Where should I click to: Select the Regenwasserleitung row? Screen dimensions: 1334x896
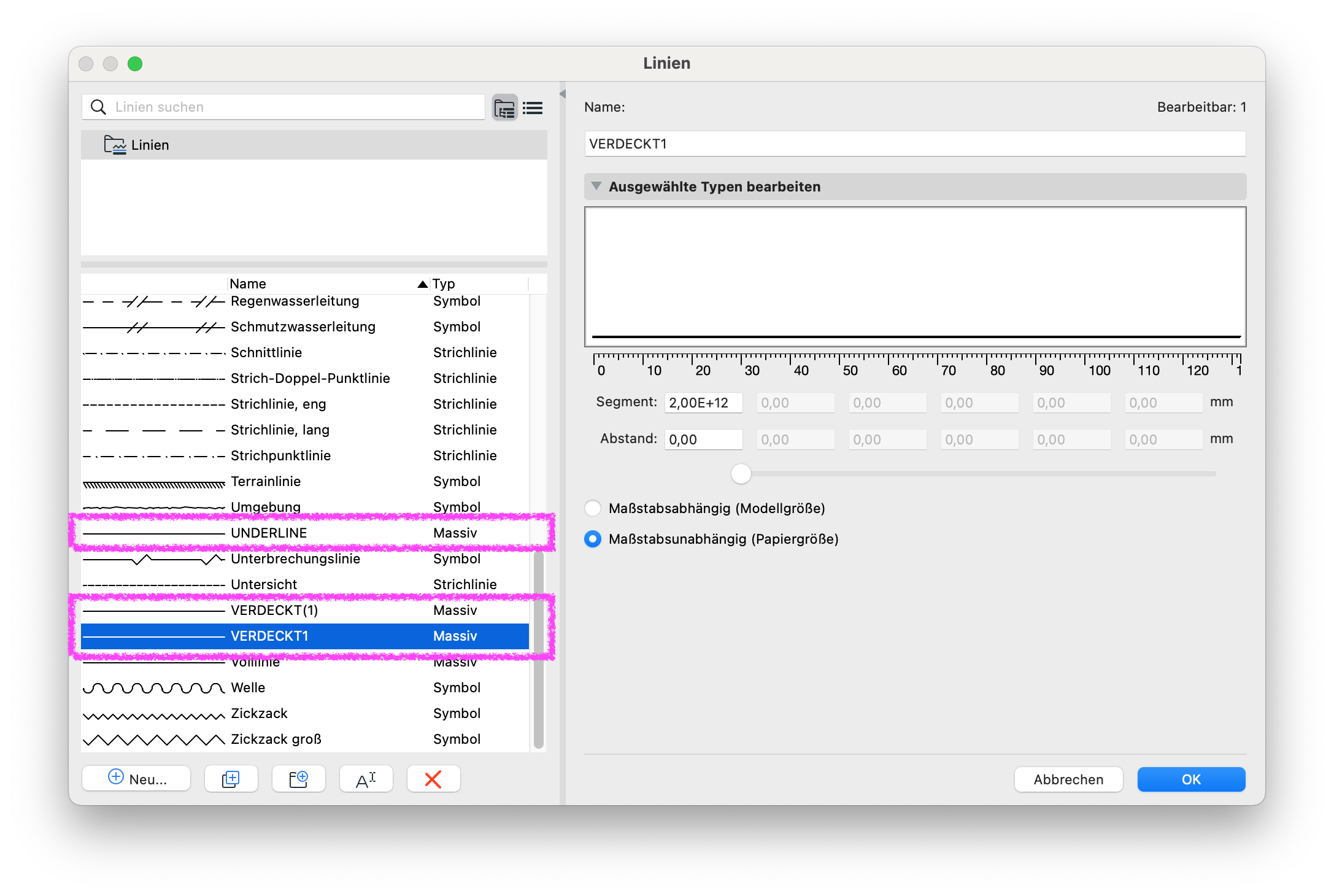pyautogui.click(x=305, y=301)
